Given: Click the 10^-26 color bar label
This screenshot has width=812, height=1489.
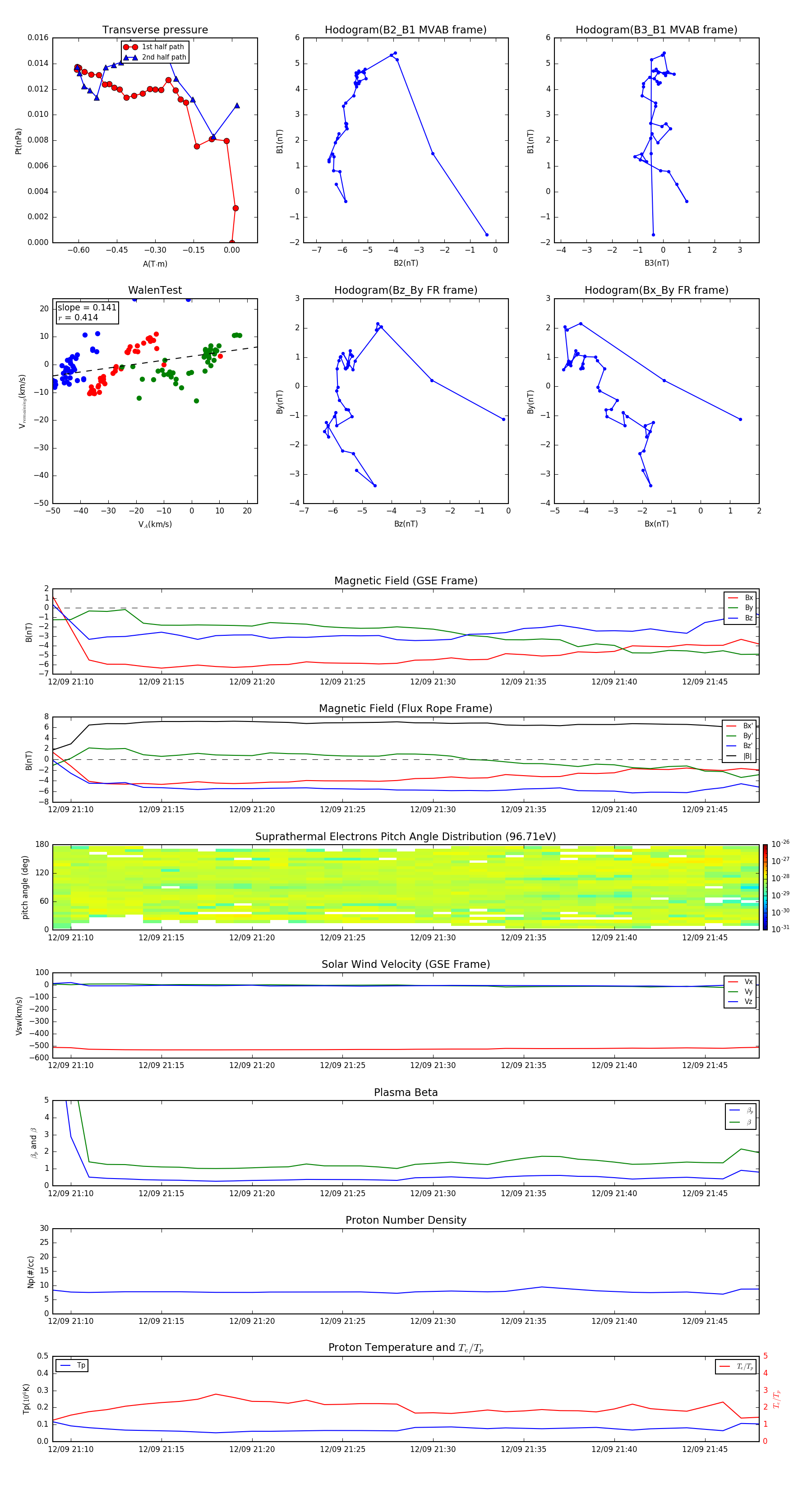Looking at the screenshot, I should 780,844.
